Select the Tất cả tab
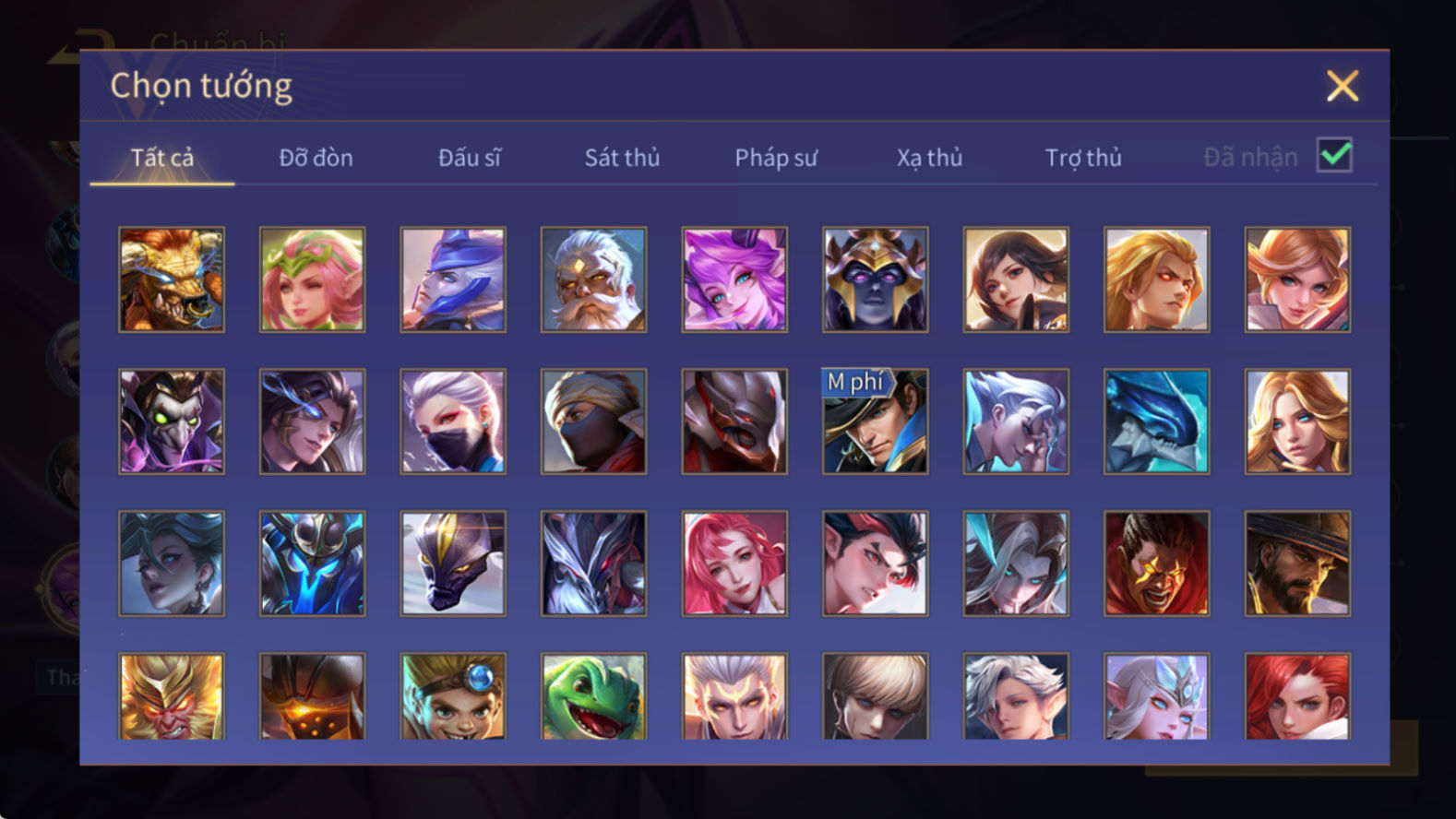The image size is (1456, 819). 162,158
